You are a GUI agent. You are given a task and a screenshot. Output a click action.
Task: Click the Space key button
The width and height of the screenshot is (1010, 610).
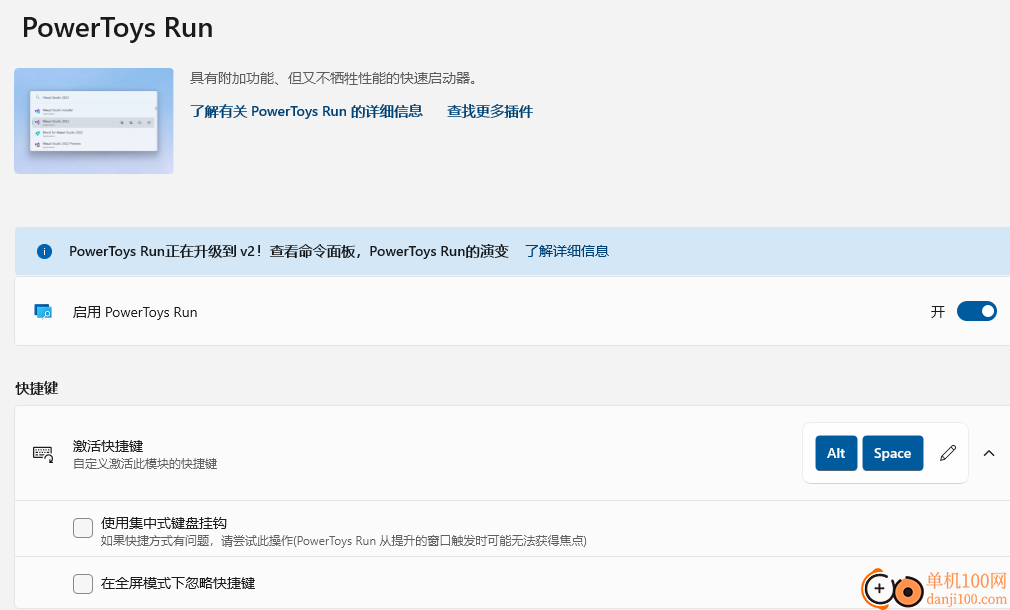pos(892,453)
